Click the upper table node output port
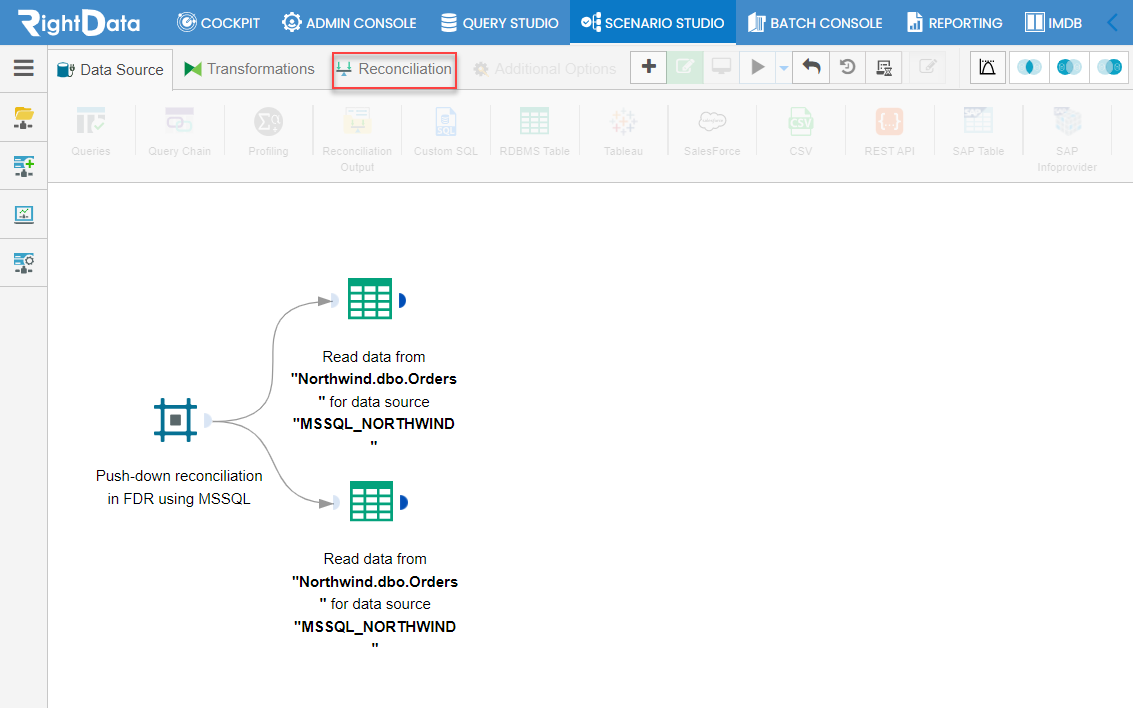 (x=402, y=300)
